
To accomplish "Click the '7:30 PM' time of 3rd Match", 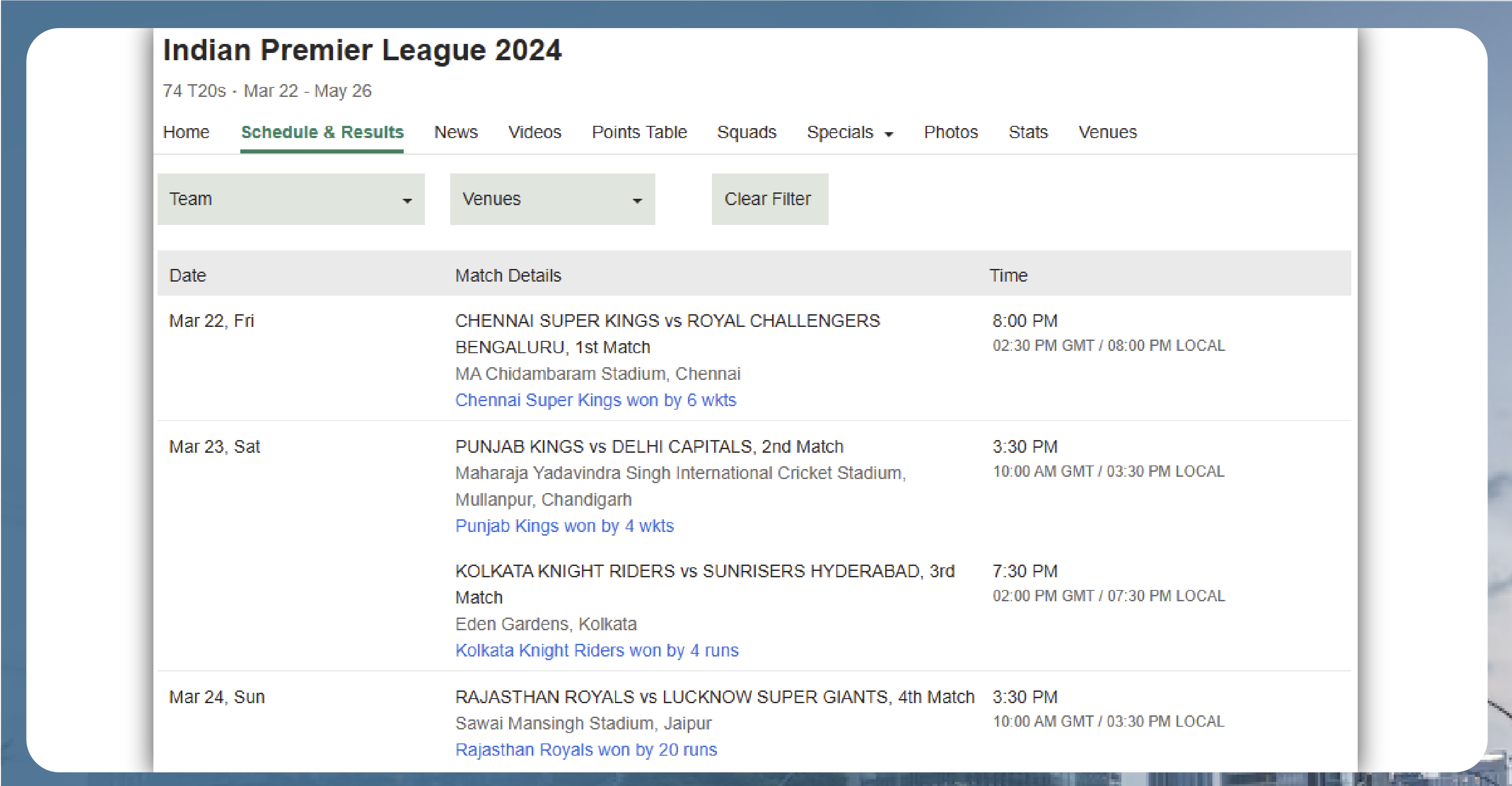I will [1024, 570].
